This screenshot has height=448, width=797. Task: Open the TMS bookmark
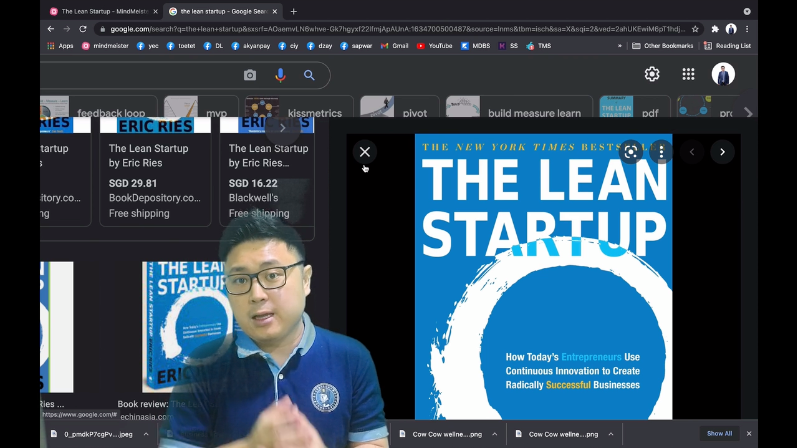539,46
